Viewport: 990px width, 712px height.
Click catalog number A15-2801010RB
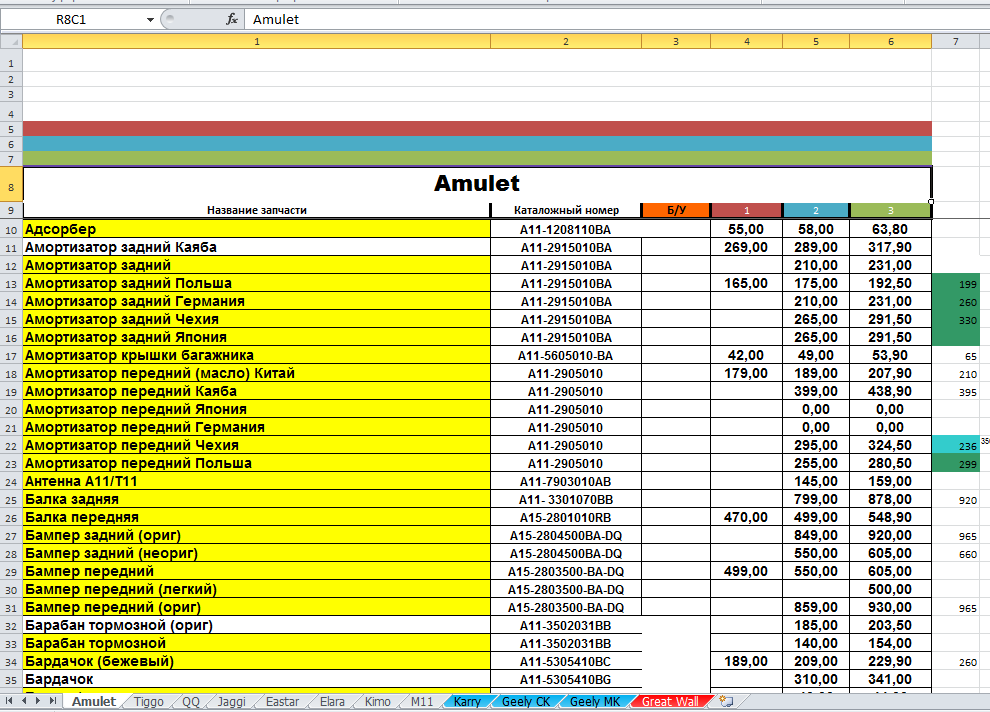coord(566,518)
